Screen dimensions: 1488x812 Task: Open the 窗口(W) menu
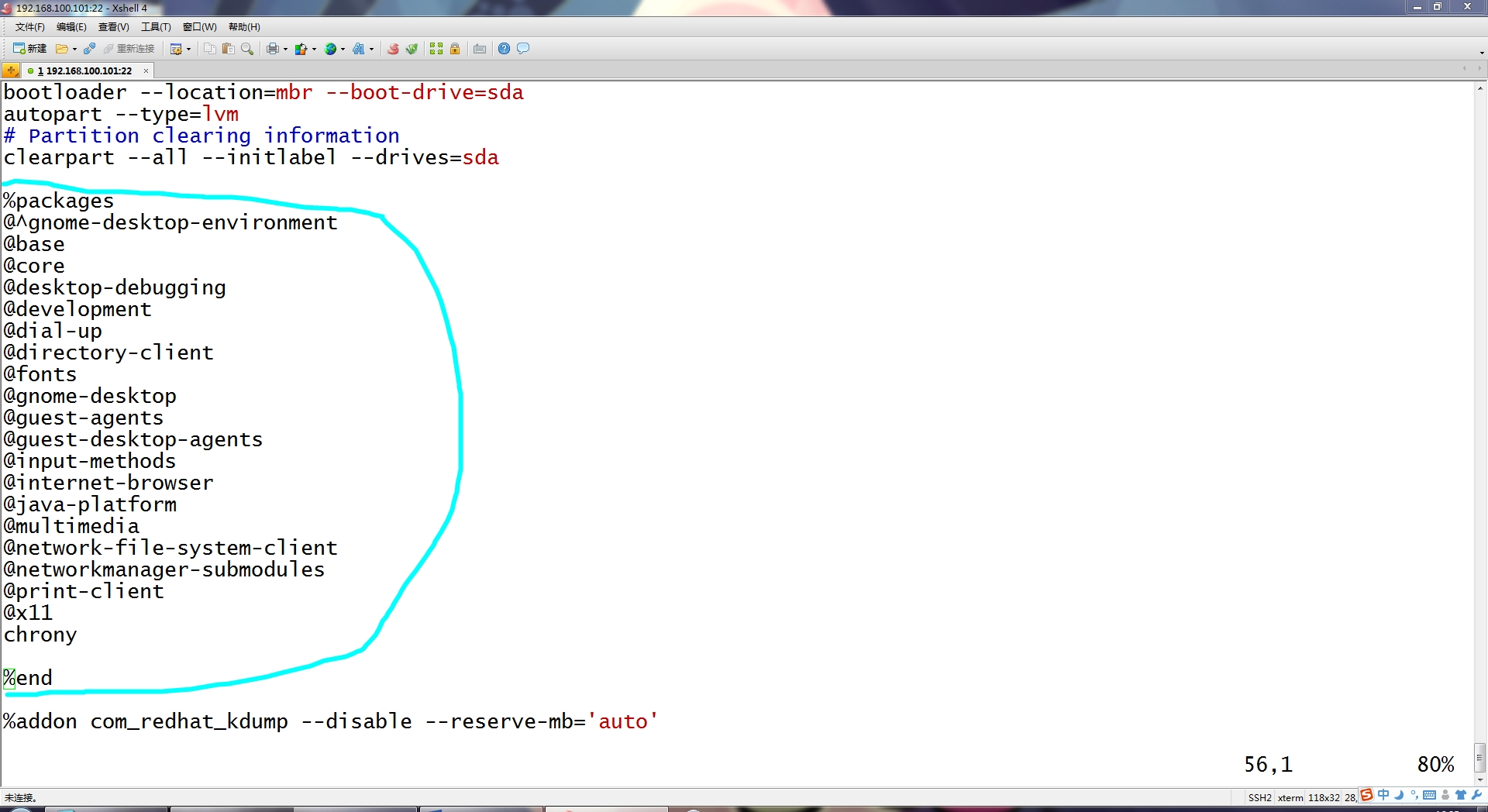click(199, 27)
